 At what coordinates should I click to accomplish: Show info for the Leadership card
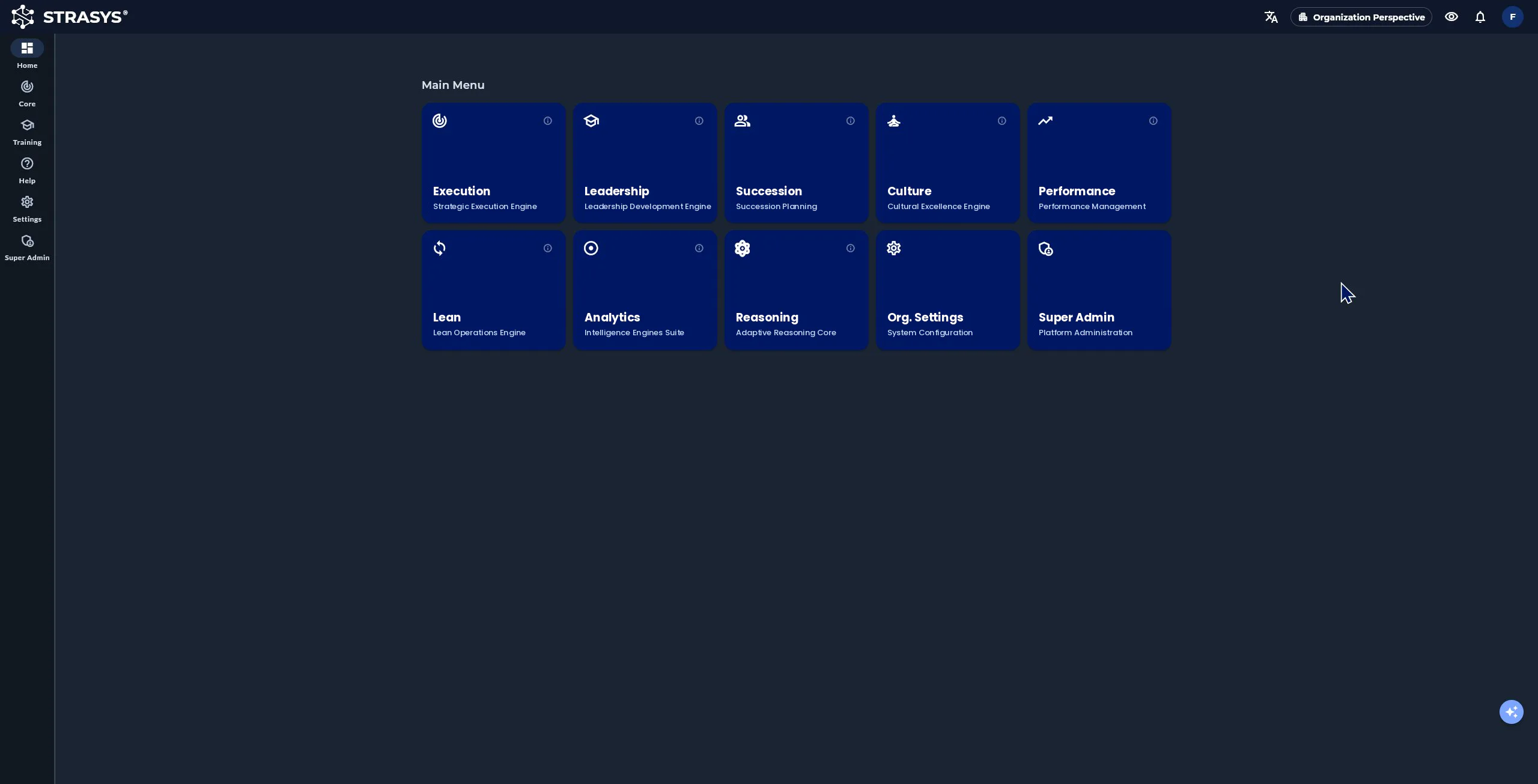click(699, 121)
